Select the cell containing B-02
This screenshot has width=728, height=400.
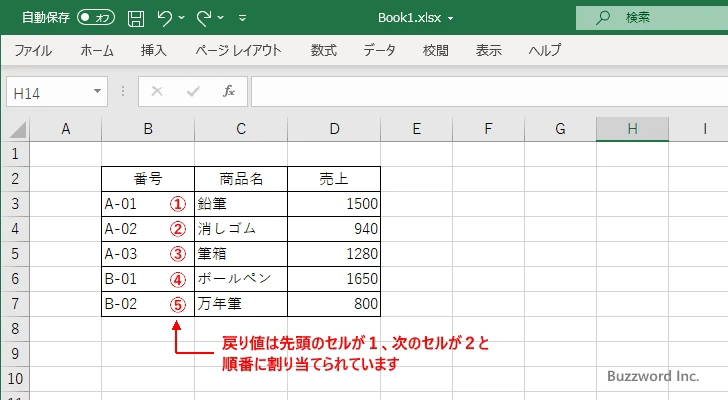[148, 304]
